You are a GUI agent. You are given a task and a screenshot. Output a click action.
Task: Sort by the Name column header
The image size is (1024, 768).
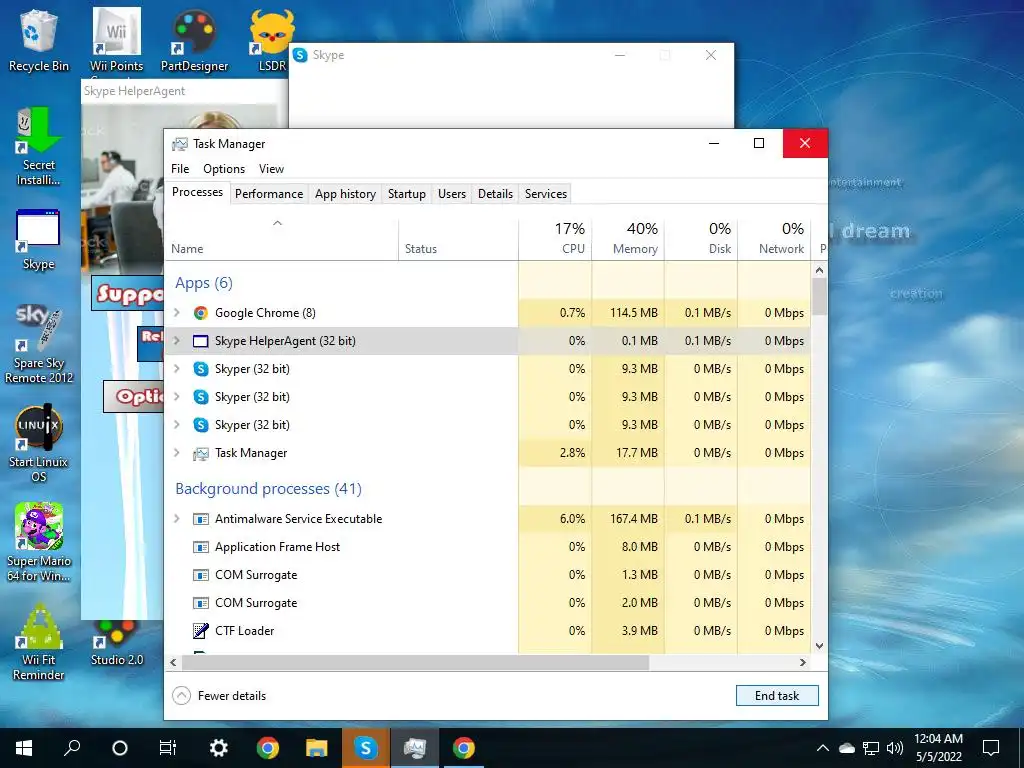[x=281, y=239]
